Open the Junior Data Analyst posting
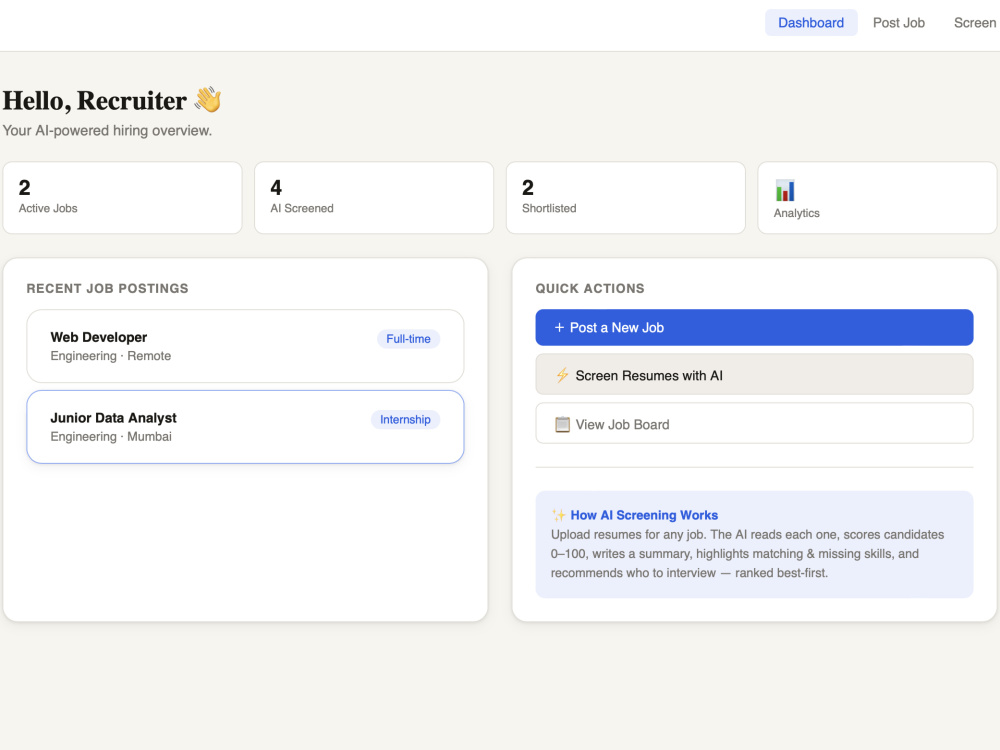Image resolution: width=1000 pixels, height=750 pixels. pos(246,427)
